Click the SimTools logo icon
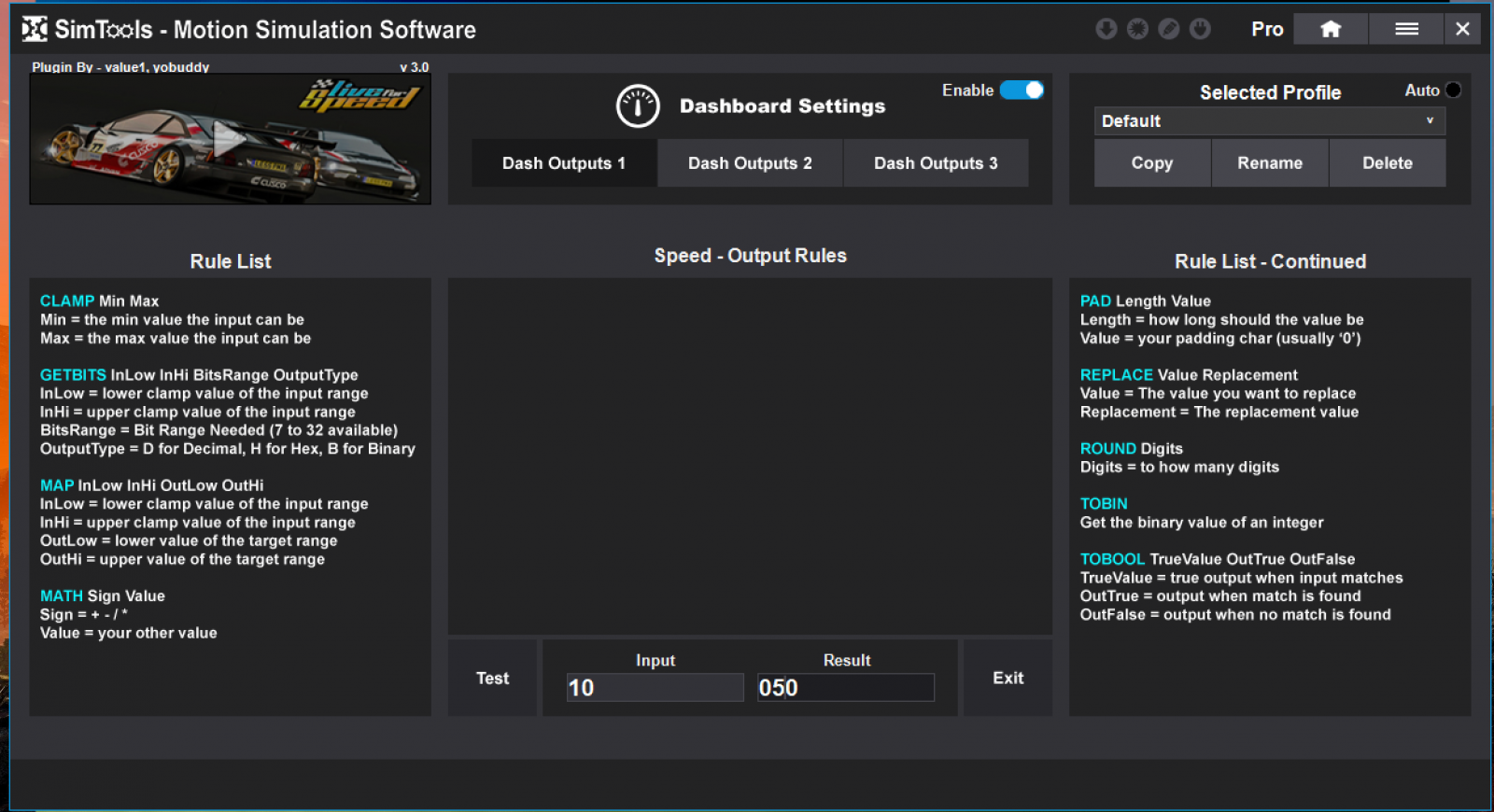Image resolution: width=1494 pixels, height=812 pixels. [35, 30]
